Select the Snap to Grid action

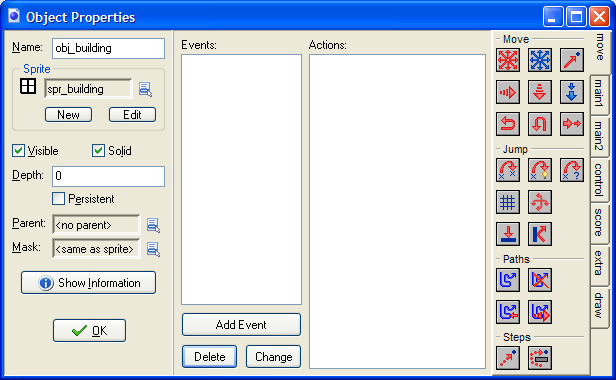pos(508,202)
